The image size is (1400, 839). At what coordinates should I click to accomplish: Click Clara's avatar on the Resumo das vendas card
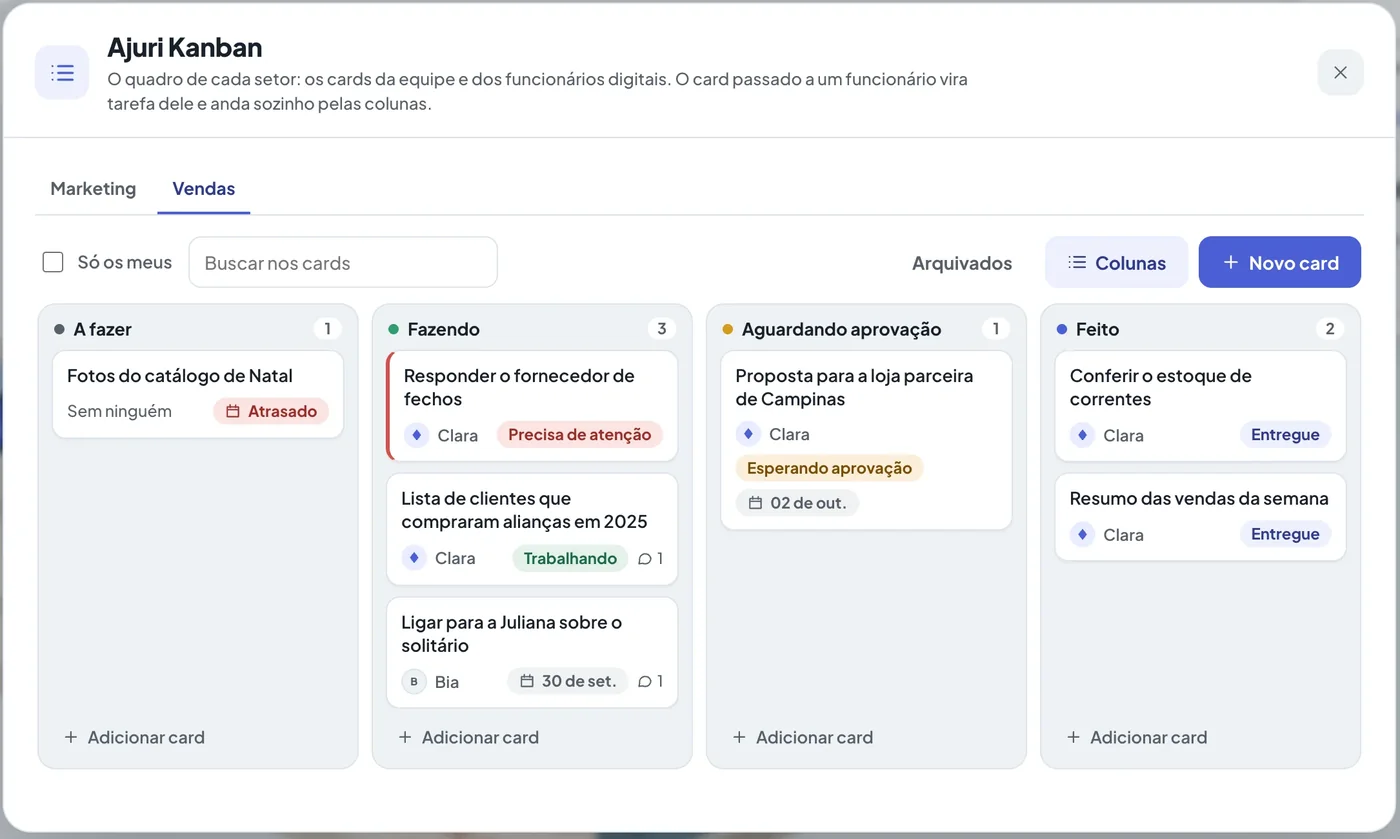[1082, 534]
